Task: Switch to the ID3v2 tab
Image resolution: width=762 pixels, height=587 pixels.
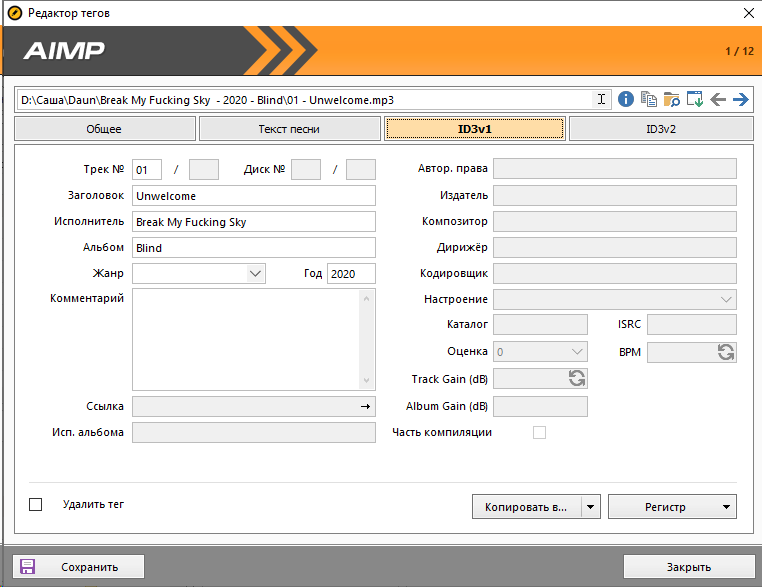Action: pyautogui.click(x=661, y=129)
